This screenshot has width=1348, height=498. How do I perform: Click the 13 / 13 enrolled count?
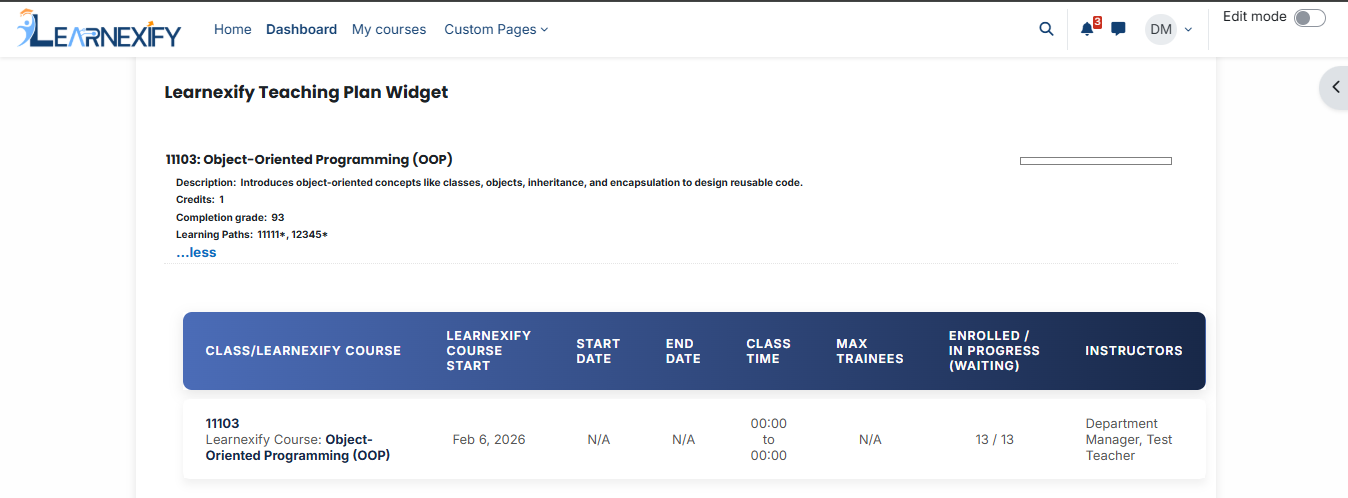(x=995, y=439)
